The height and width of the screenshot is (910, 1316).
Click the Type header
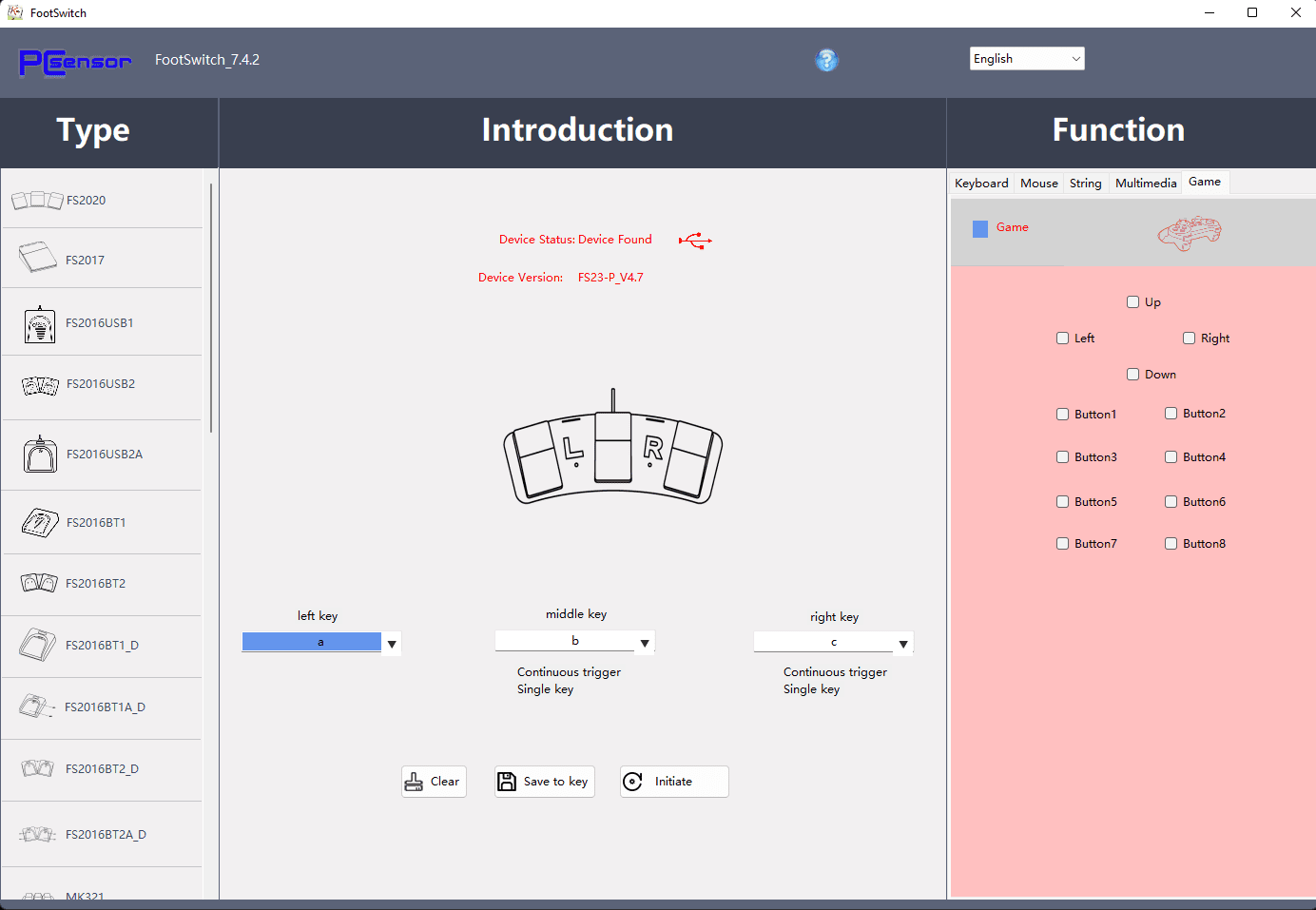[x=93, y=131]
